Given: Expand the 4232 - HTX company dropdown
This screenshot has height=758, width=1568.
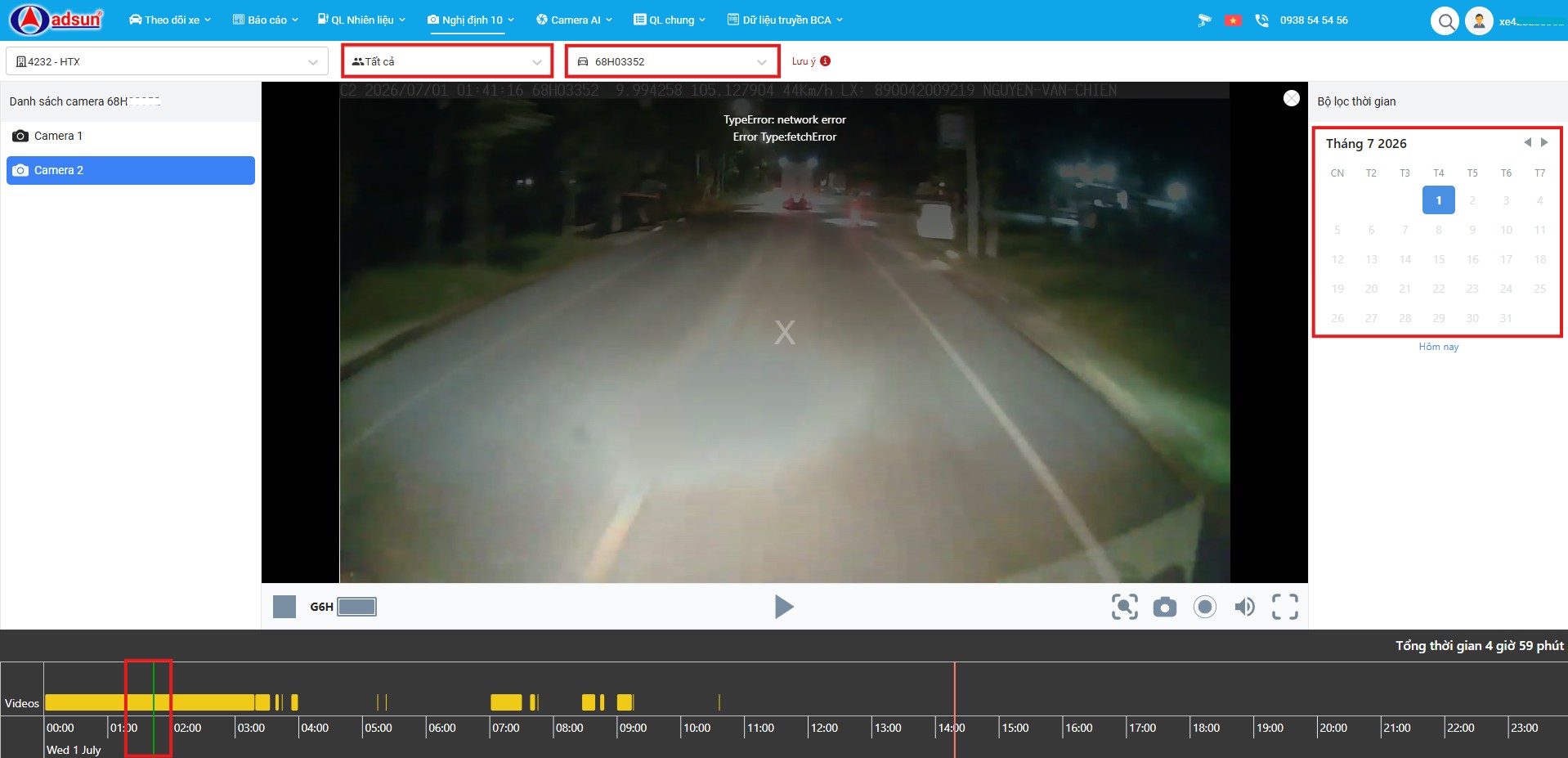Looking at the screenshot, I should coord(167,61).
